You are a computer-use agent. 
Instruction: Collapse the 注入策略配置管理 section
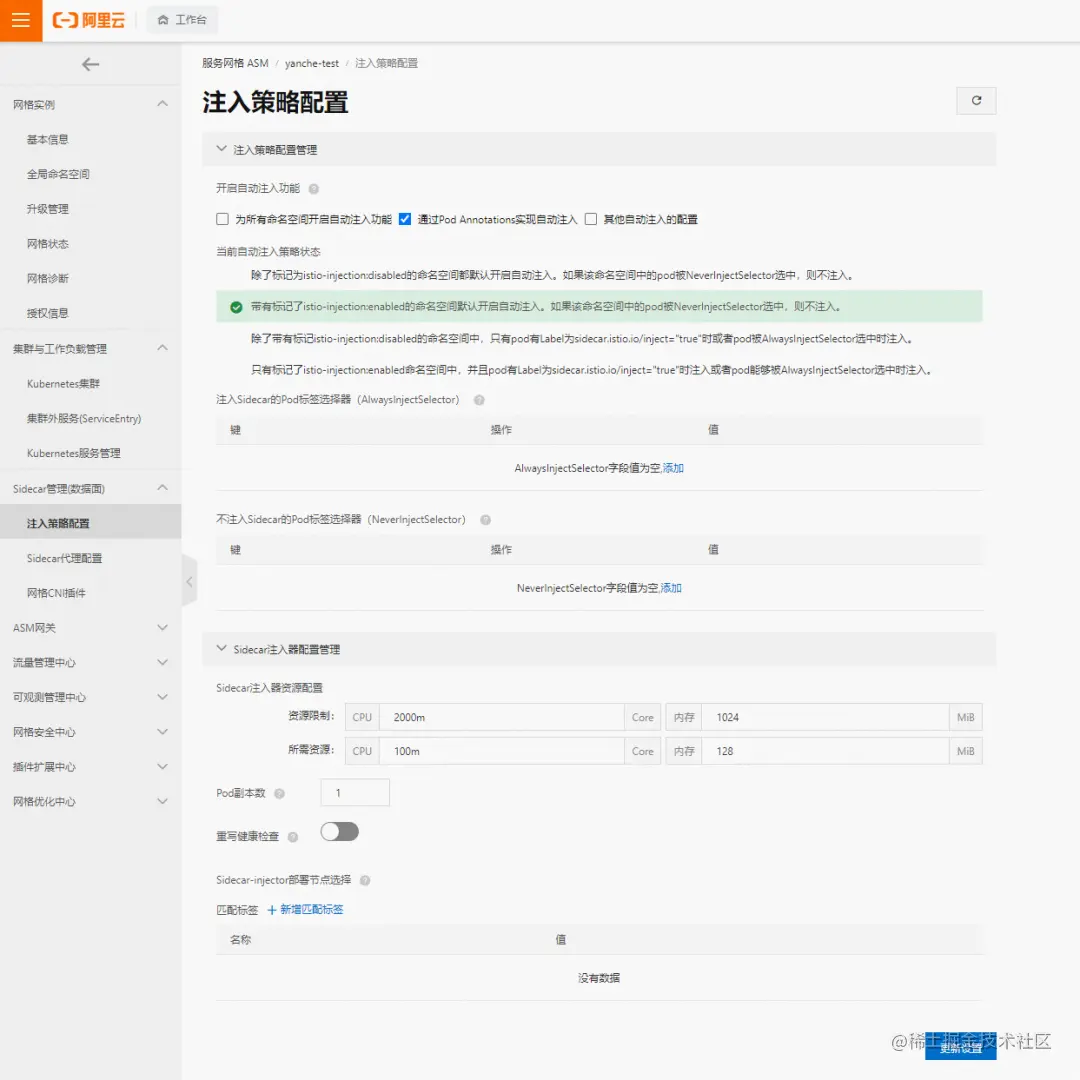[x=221, y=149]
